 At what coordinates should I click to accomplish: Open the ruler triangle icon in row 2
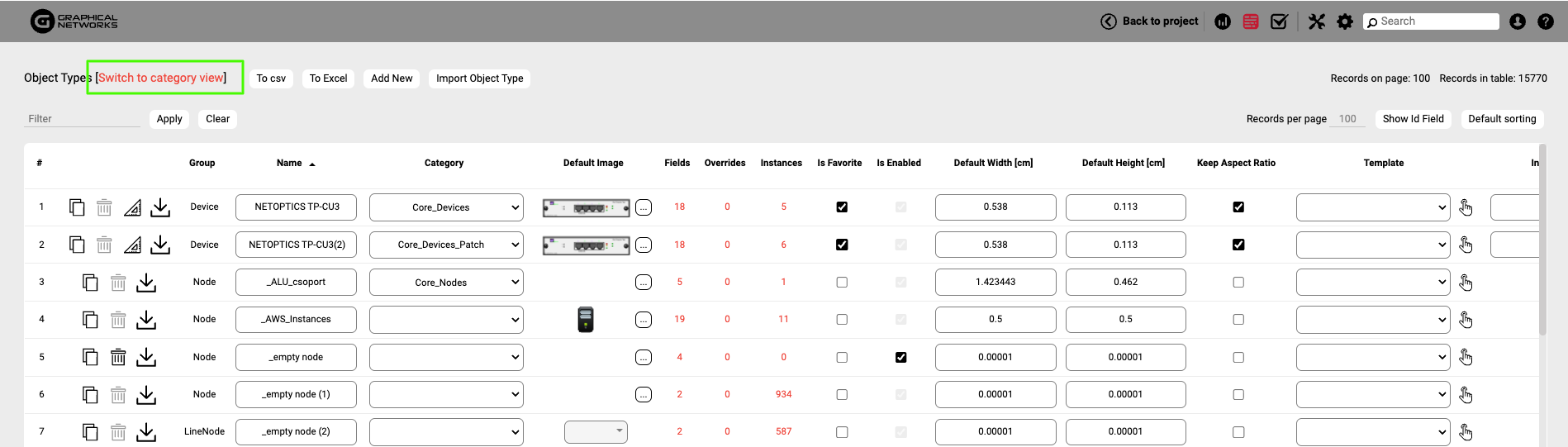point(132,245)
